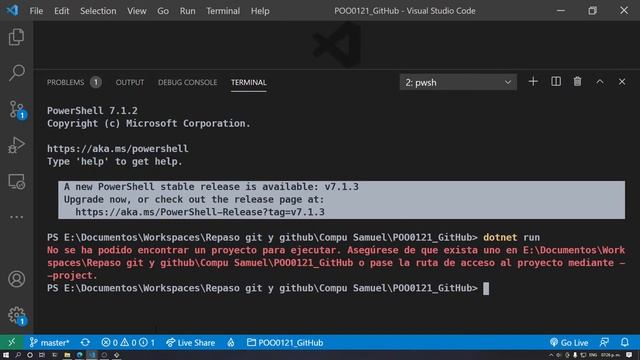Open the Edit menu
The width and height of the screenshot is (640, 360).
click(62, 11)
